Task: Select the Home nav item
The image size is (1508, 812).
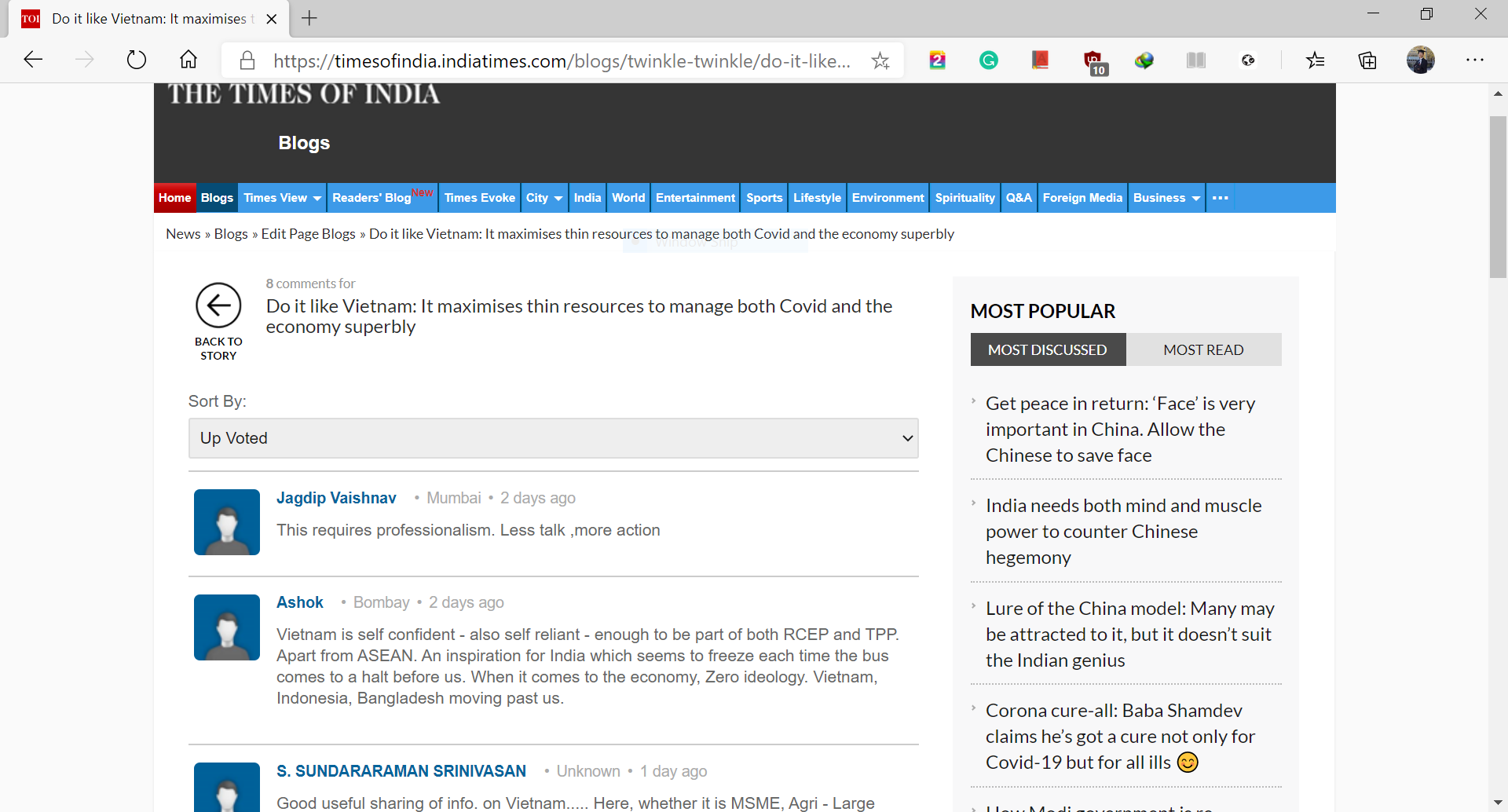Action: tap(174, 198)
